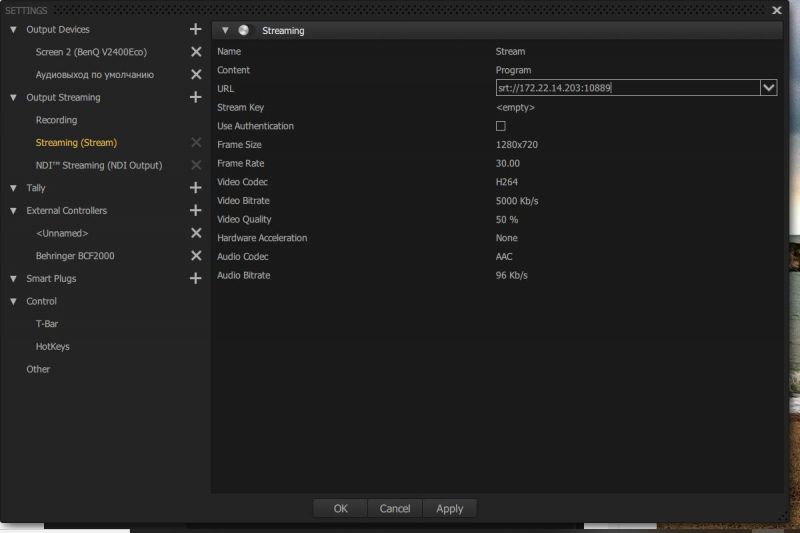Enable the Use Authentication checkbox
This screenshot has width=800, height=533.
pos(501,126)
